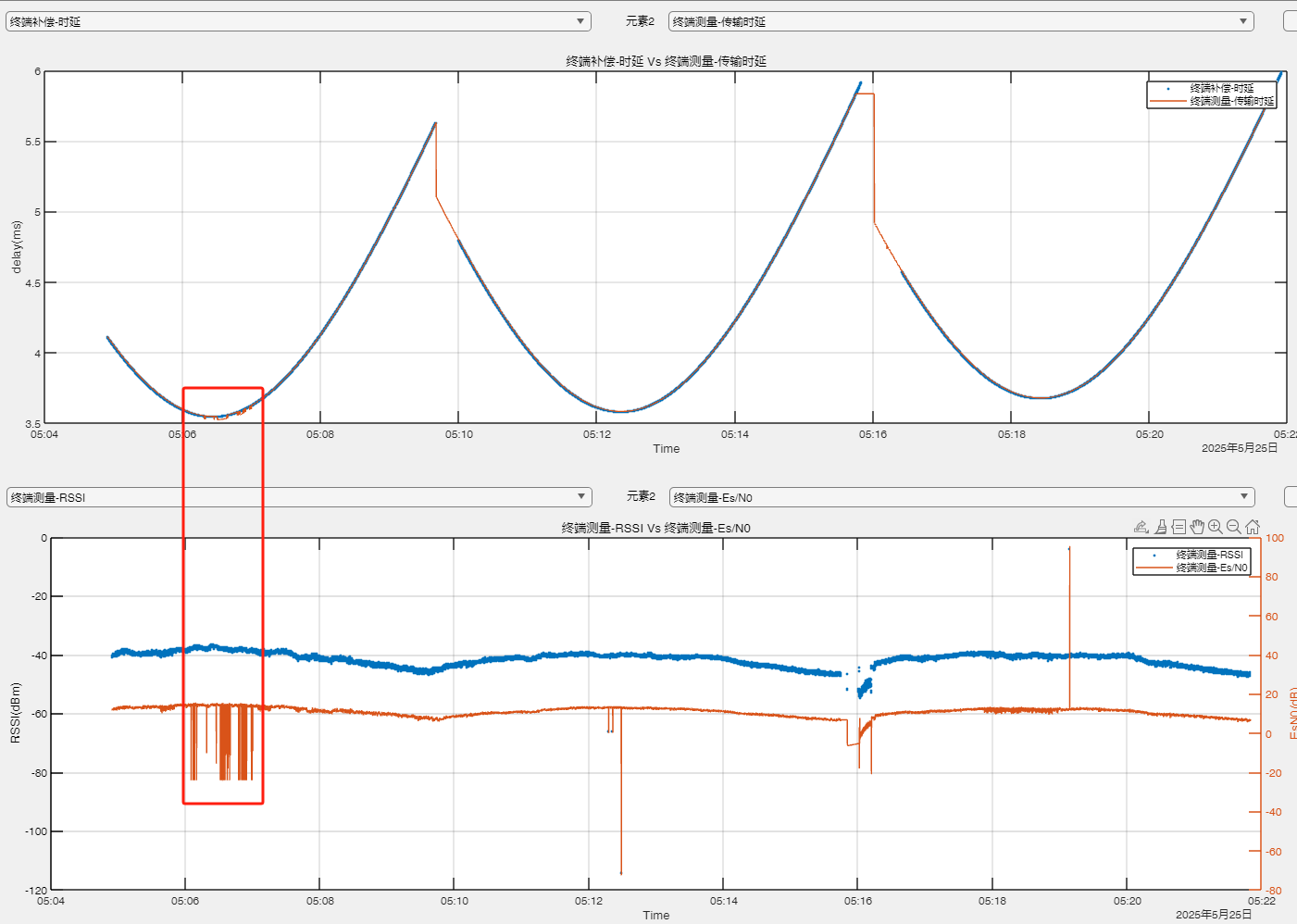Open the 终端测量-传输时延 dropdown

(x=961, y=21)
